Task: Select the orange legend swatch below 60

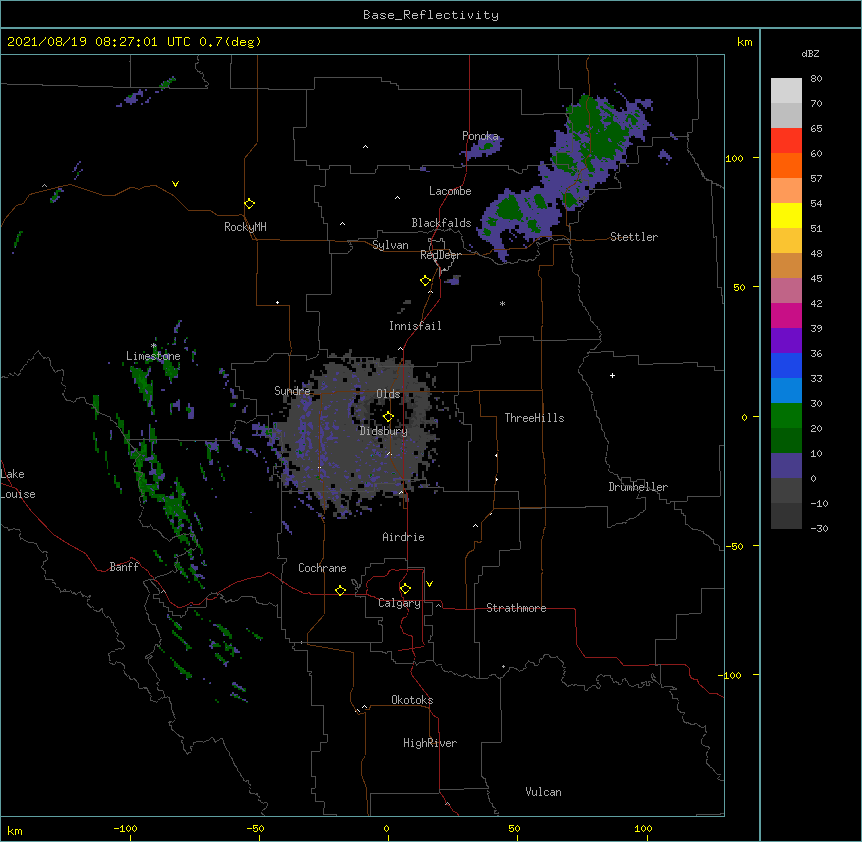Action: coord(786,165)
